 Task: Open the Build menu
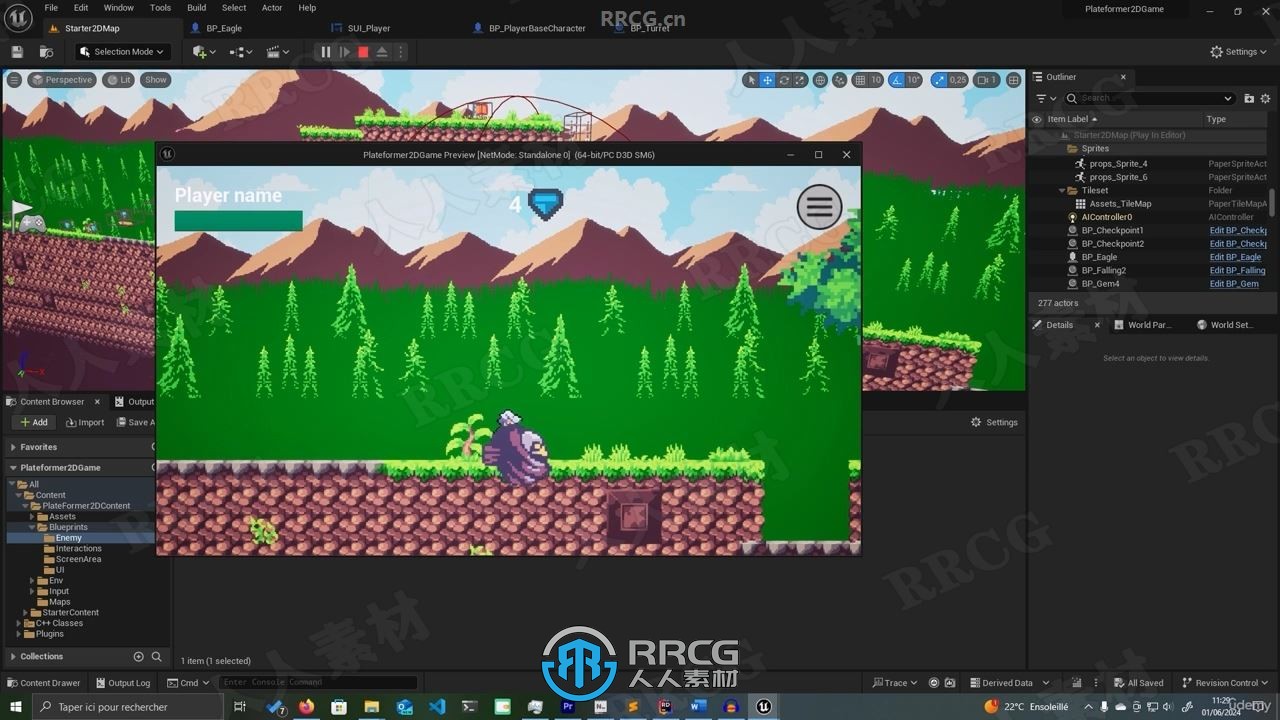[x=197, y=7]
